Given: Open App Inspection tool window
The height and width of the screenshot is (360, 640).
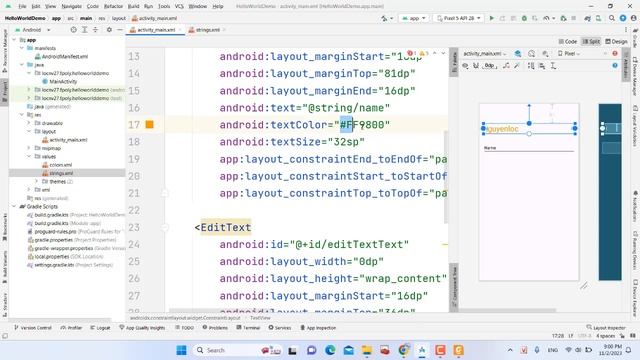Looking at the screenshot, I should point(318,328).
